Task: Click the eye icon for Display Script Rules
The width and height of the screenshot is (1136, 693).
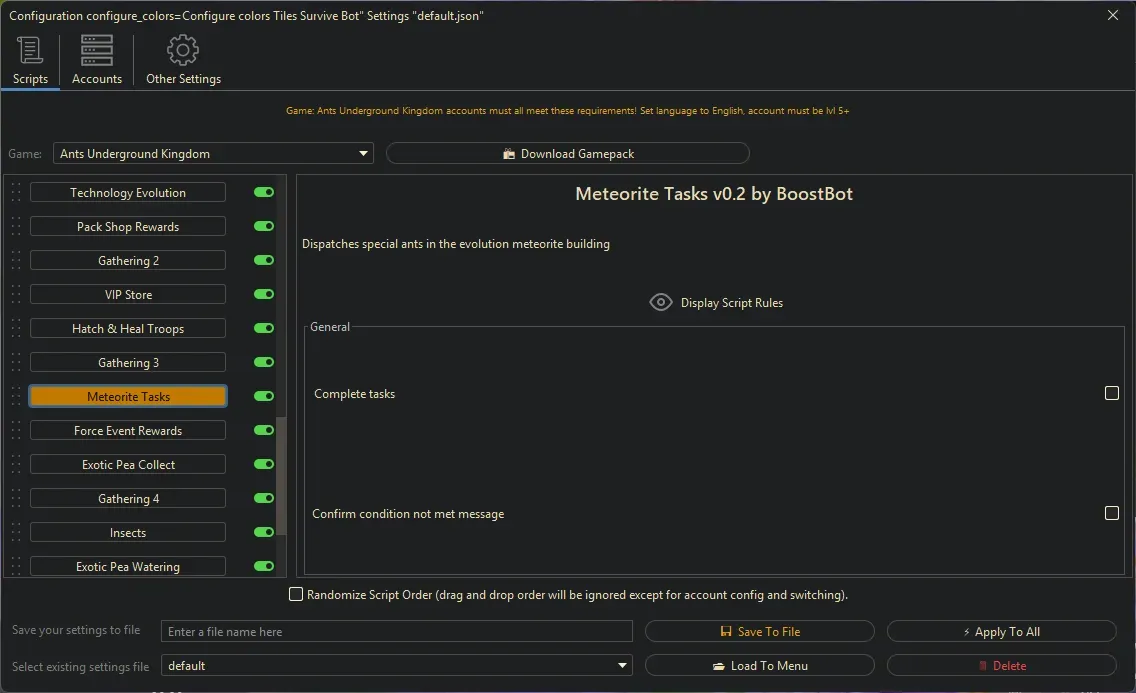Action: [x=660, y=302]
